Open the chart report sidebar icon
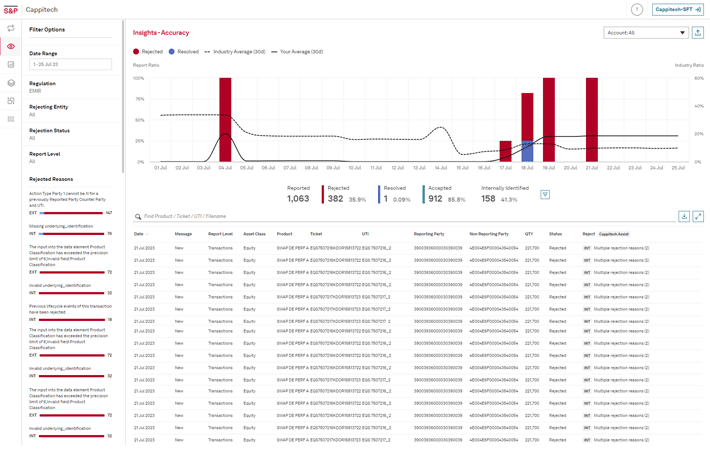 coord(11,65)
